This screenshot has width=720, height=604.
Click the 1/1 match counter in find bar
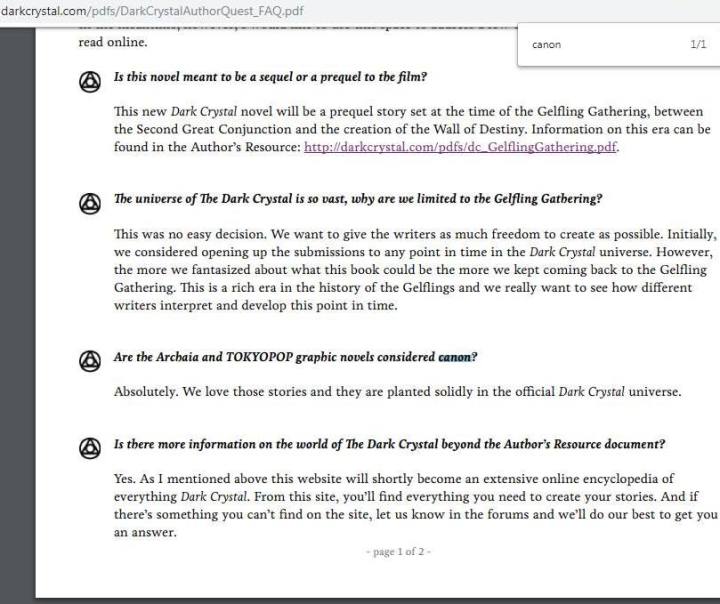pyautogui.click(x=698, y=45)
